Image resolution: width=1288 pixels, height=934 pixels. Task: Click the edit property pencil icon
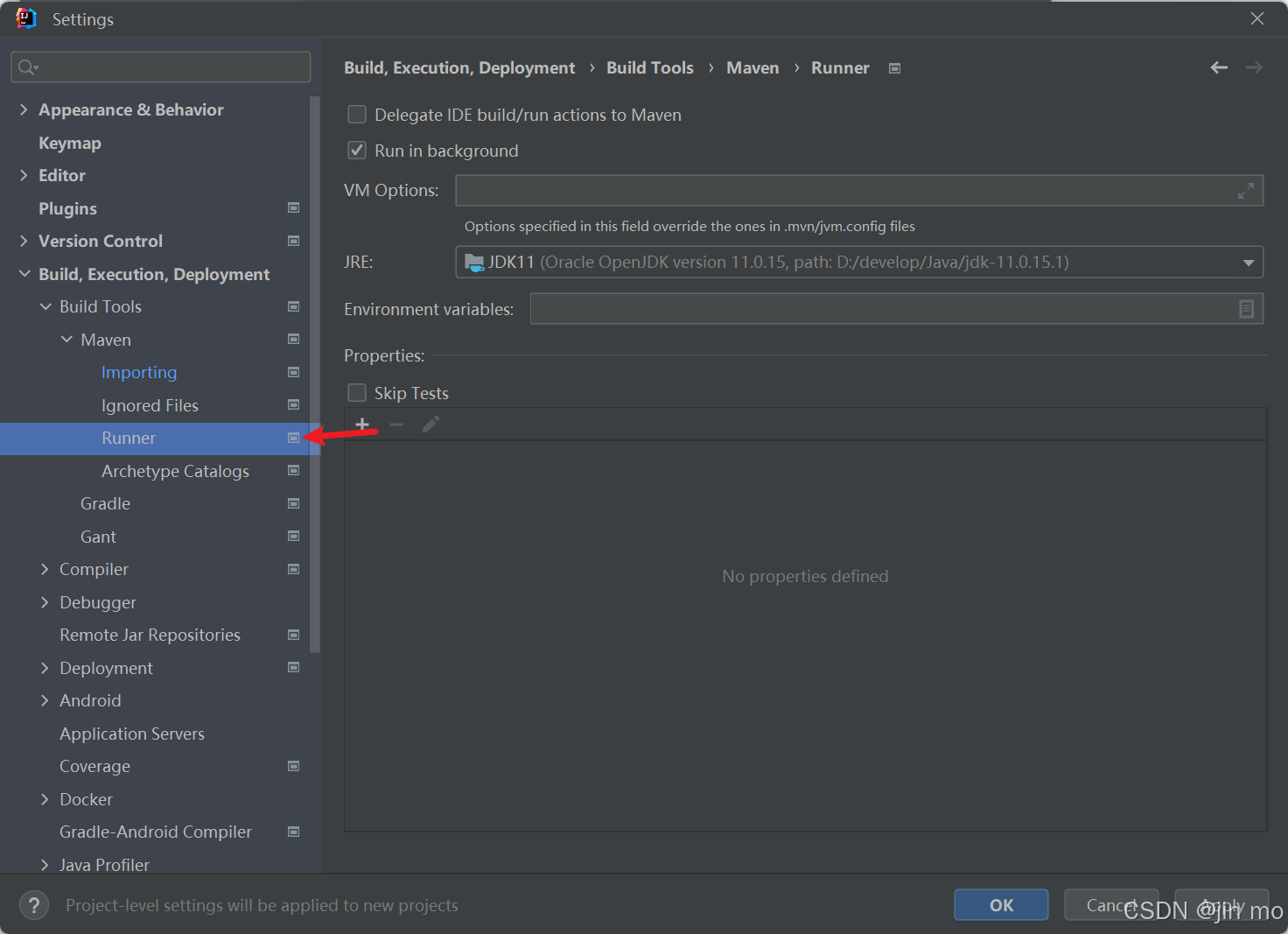click(x=430, y=425)
